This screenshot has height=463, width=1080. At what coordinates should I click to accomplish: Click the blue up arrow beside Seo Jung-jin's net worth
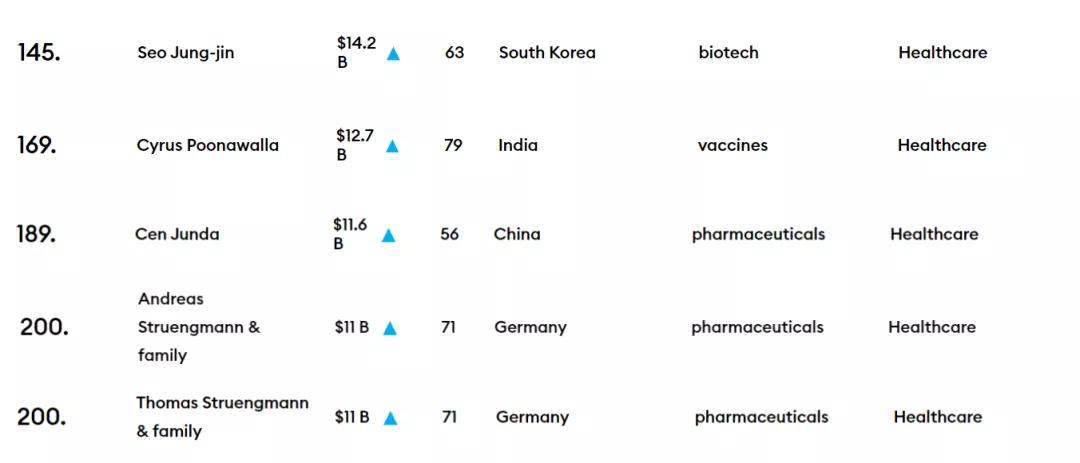pyautogui.click(x=393, y=54)
